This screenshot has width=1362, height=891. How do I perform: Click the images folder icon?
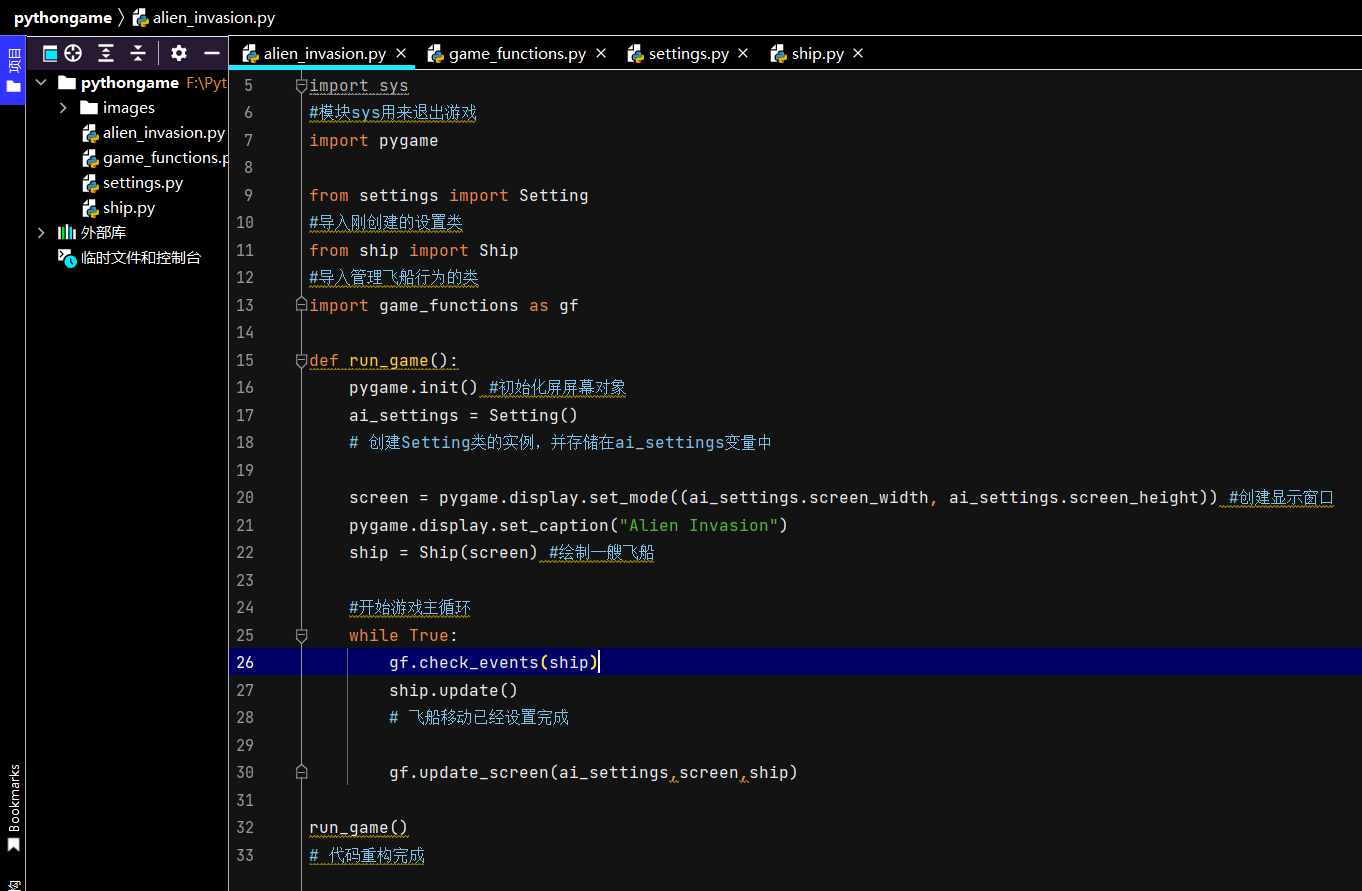pyautogui.click(x=89, y=107)
